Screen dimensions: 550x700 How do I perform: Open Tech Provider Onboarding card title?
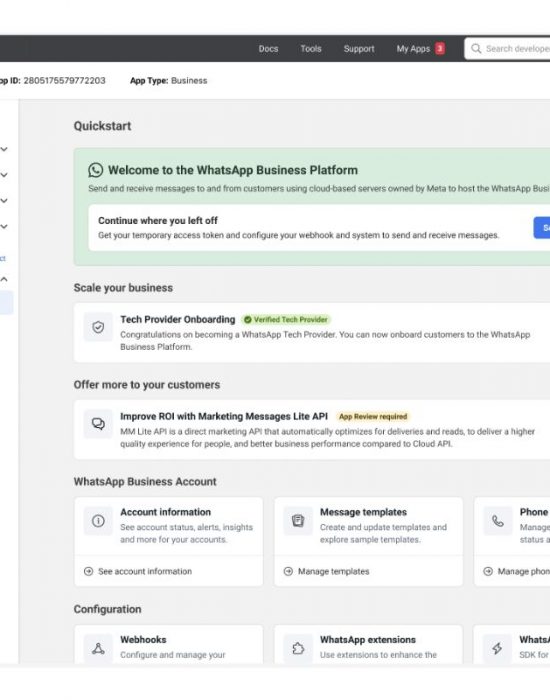tap(177, 320)
